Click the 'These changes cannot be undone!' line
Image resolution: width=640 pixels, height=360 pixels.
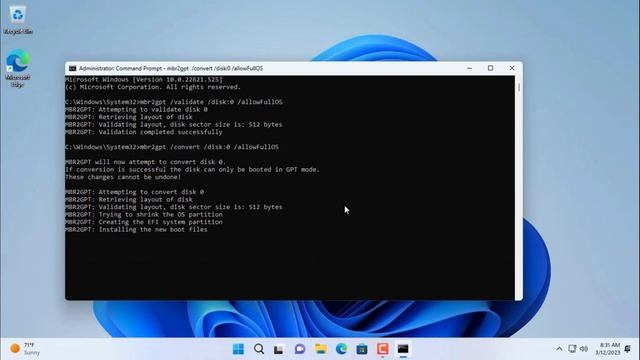coord(123,177)
